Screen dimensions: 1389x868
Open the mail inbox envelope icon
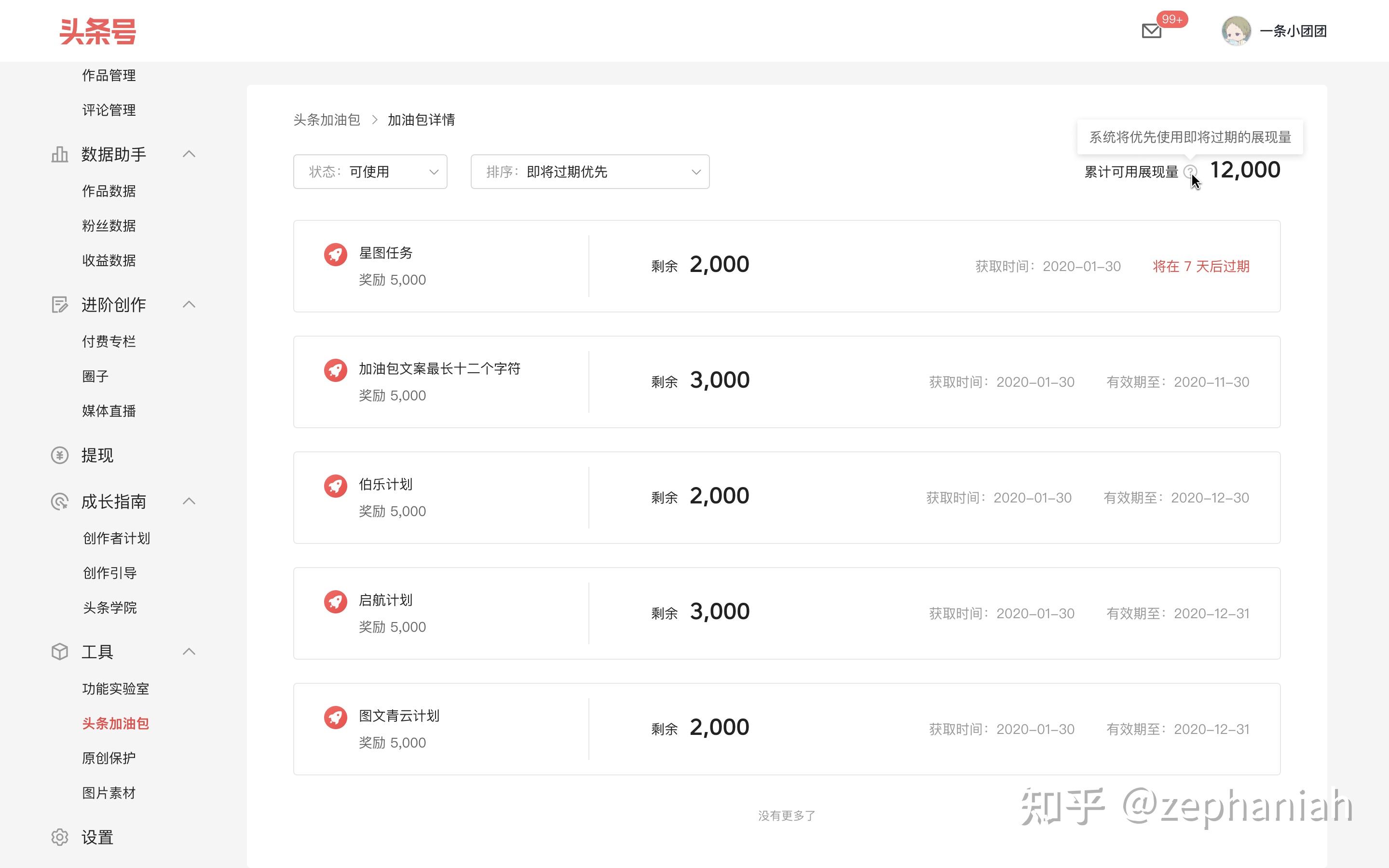1151,31
